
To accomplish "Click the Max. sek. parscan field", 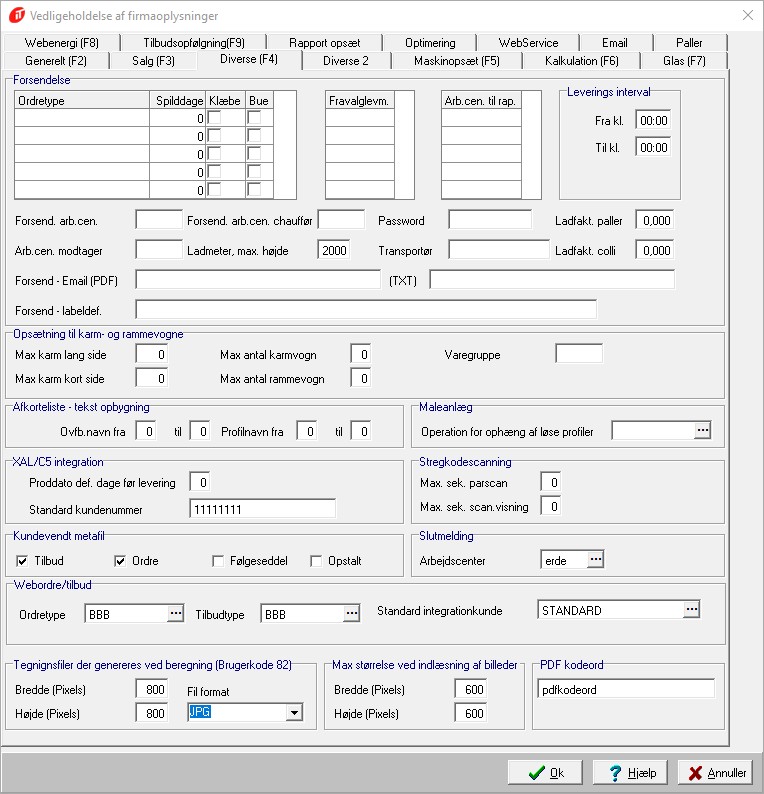I will pyautogui.click(x=550, y=482).
